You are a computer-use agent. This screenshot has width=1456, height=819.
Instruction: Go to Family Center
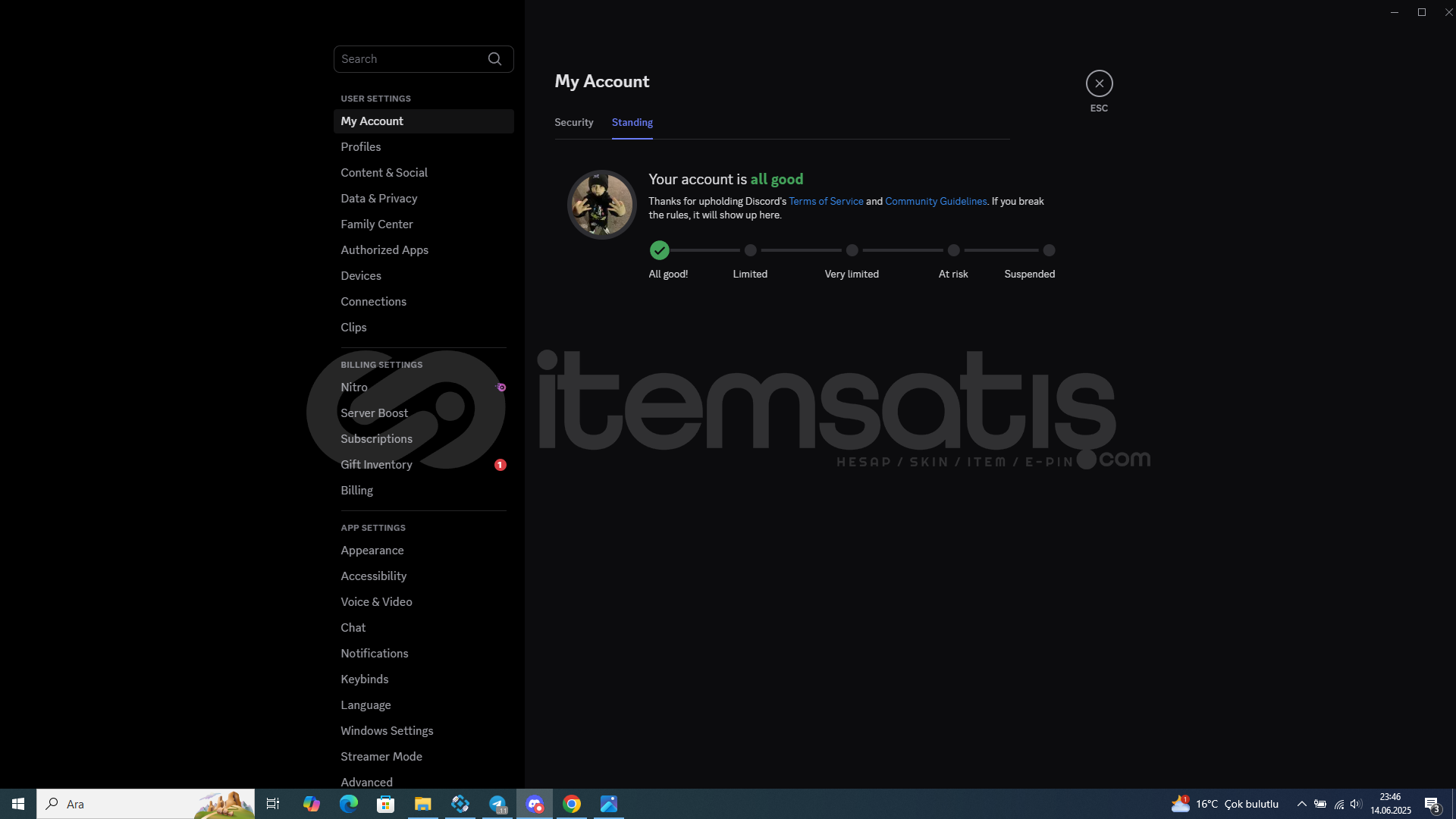(424, 224)
